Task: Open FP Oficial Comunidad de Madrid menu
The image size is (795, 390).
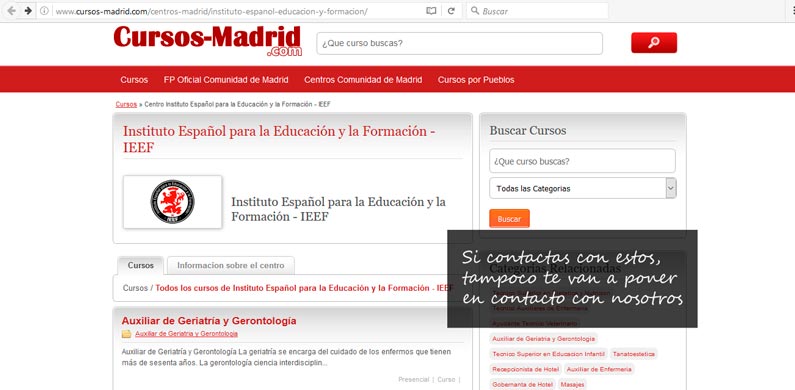Action: [226, 80]
